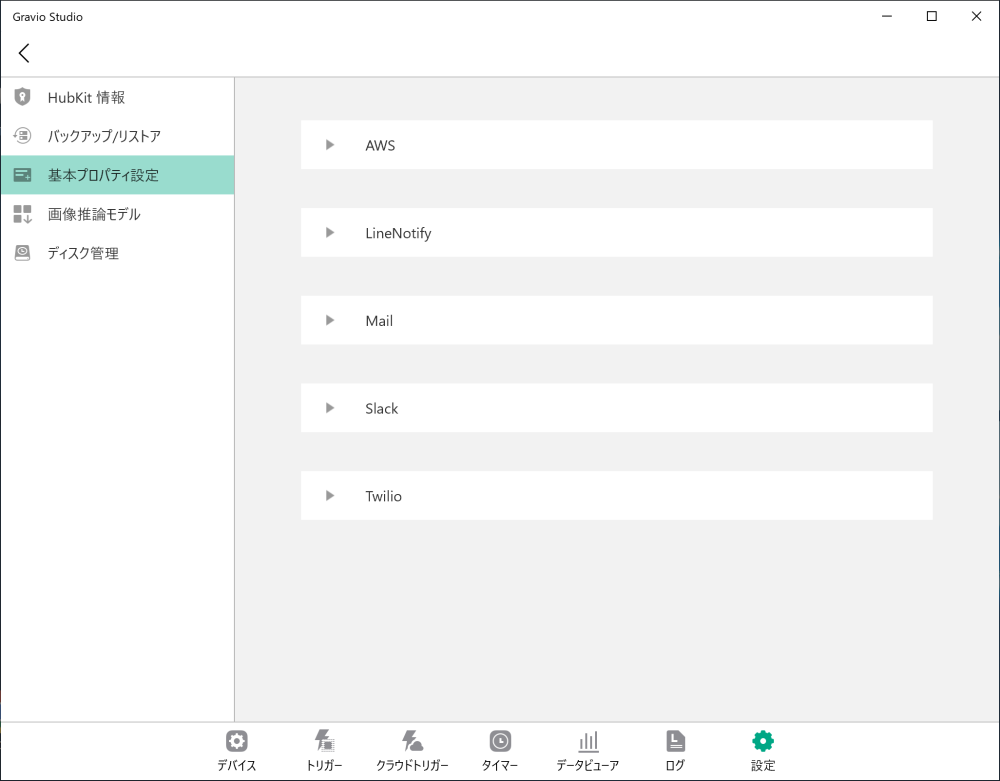Select バックアップ/リストア menu entry
Viewport: 1000px width, 781px height.
point(117,136)
